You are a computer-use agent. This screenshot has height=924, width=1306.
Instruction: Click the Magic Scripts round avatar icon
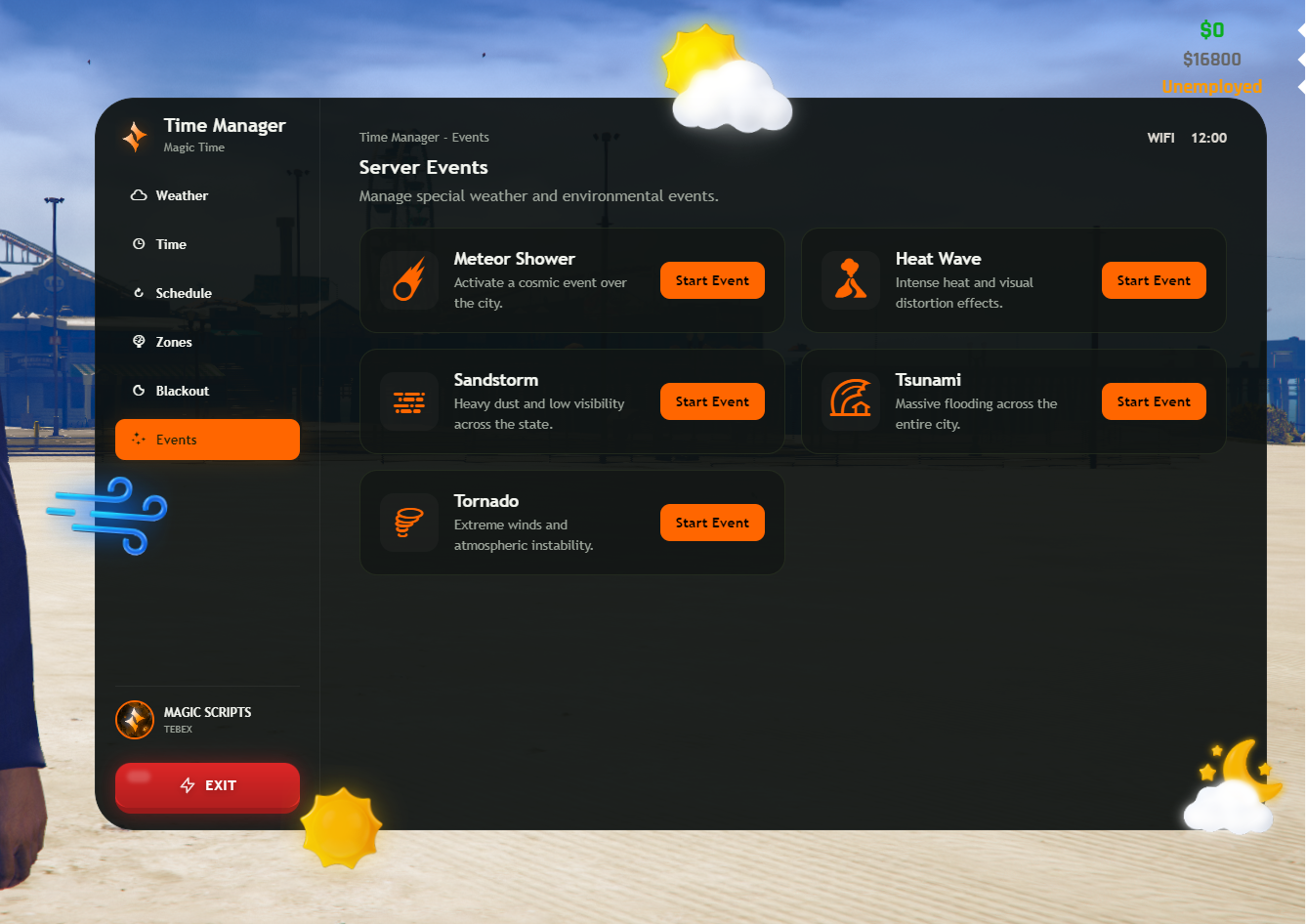[x=135, y=720]
